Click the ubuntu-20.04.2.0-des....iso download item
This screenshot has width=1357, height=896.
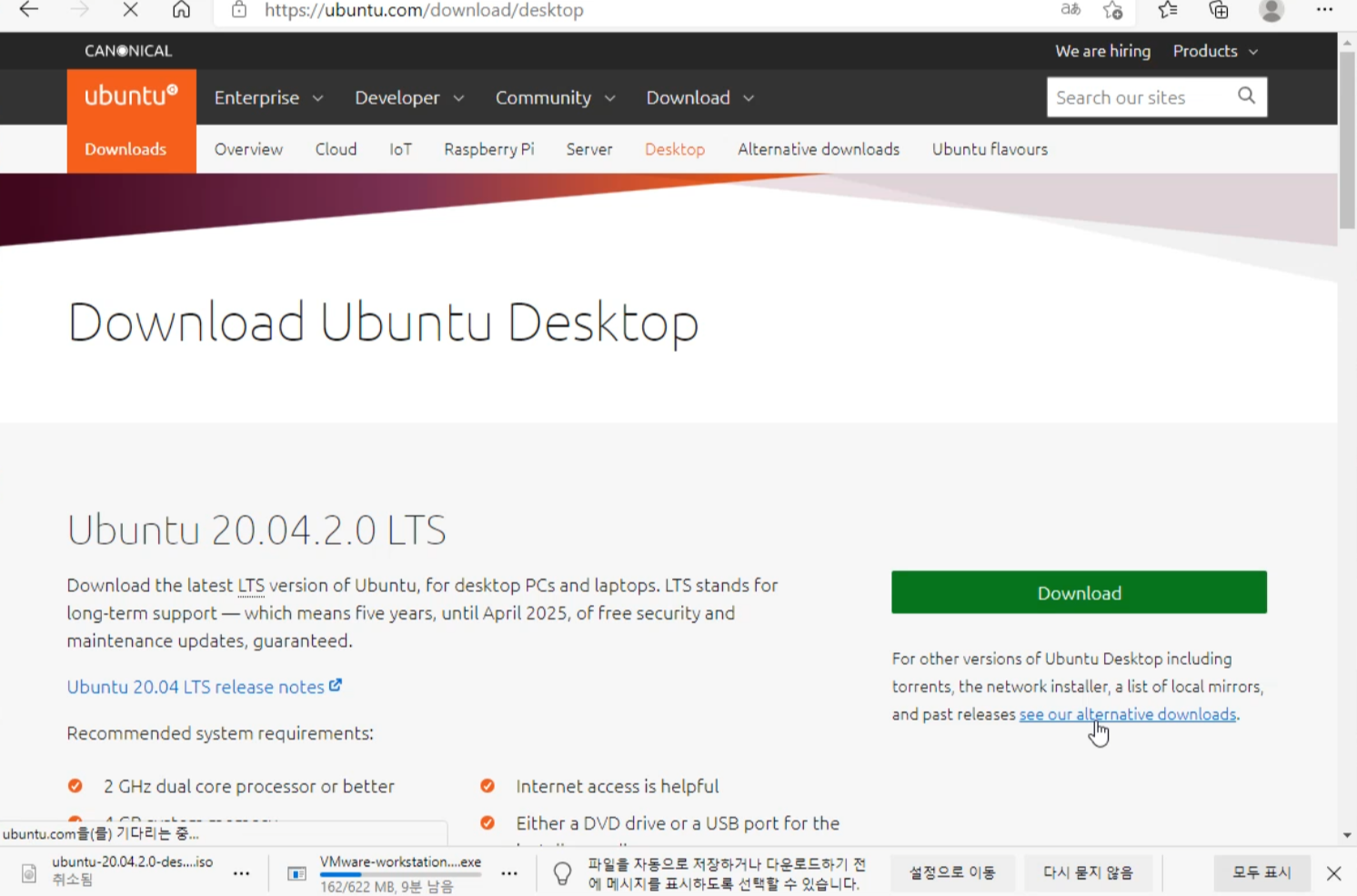point(133,871)
